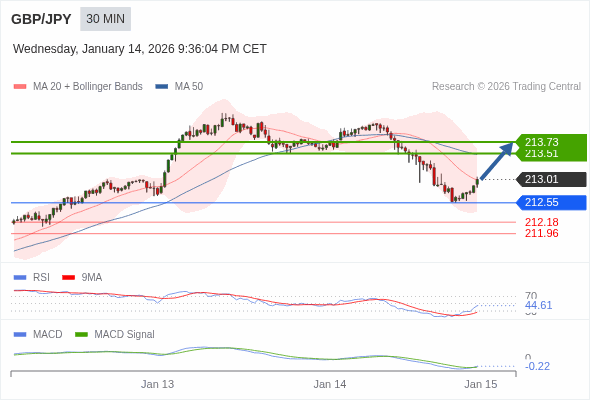
Task: Click the blue MACD legend swatch
Action: pos(20,335)
